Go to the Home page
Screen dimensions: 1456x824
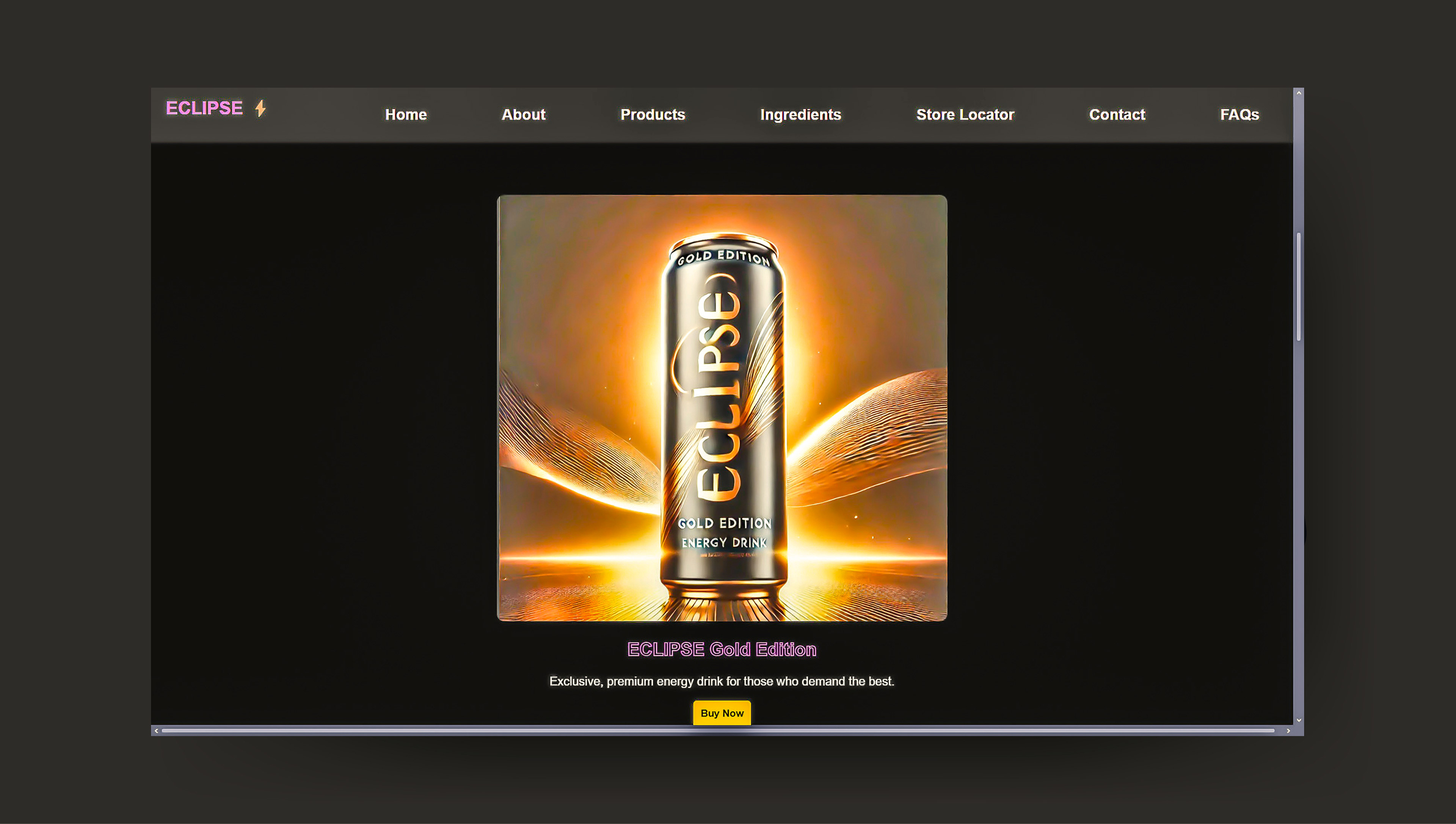pyautogui.click(x=405, y=115)
